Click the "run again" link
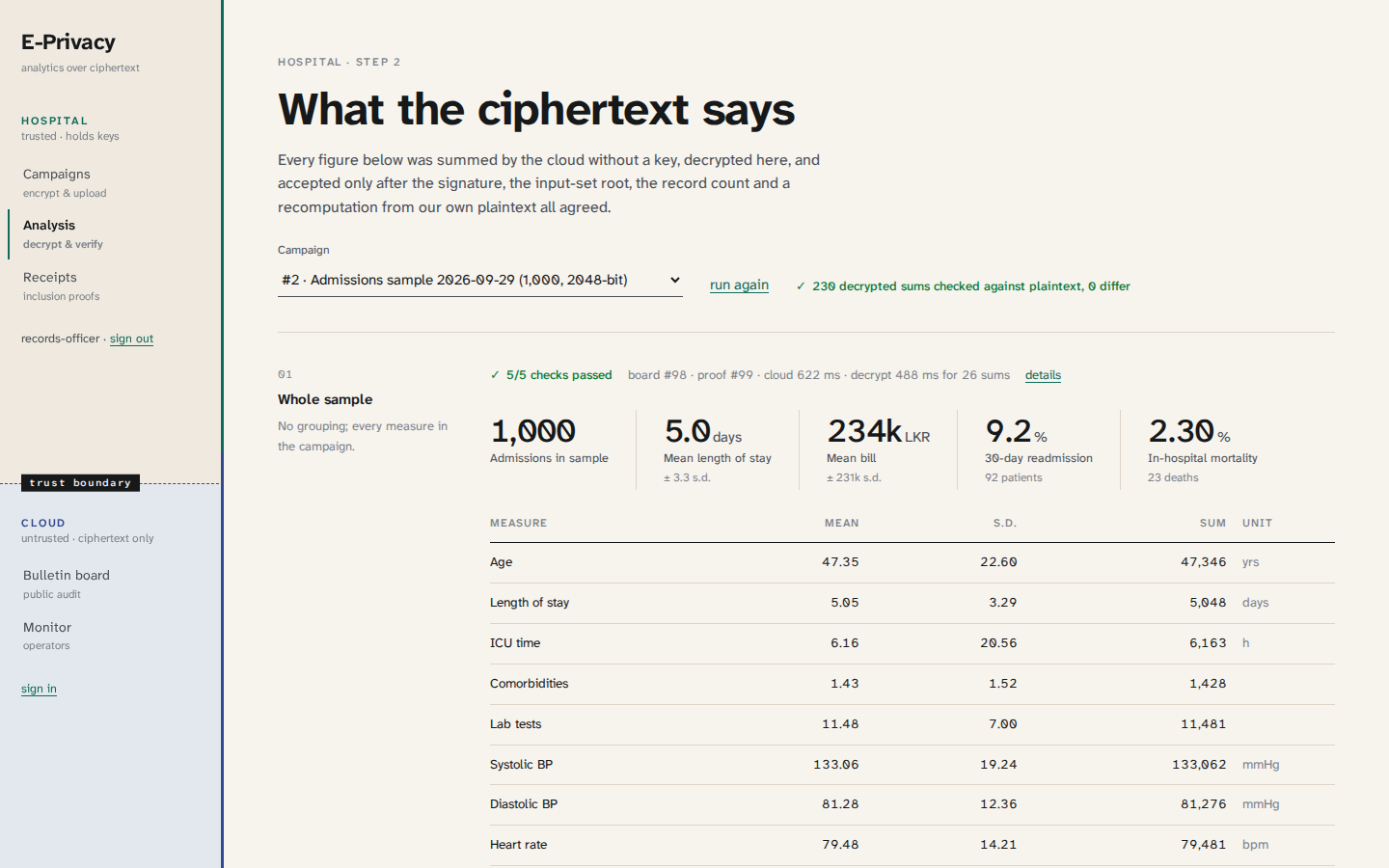The height and width of the screenshot is (868, 1389). 739,285
